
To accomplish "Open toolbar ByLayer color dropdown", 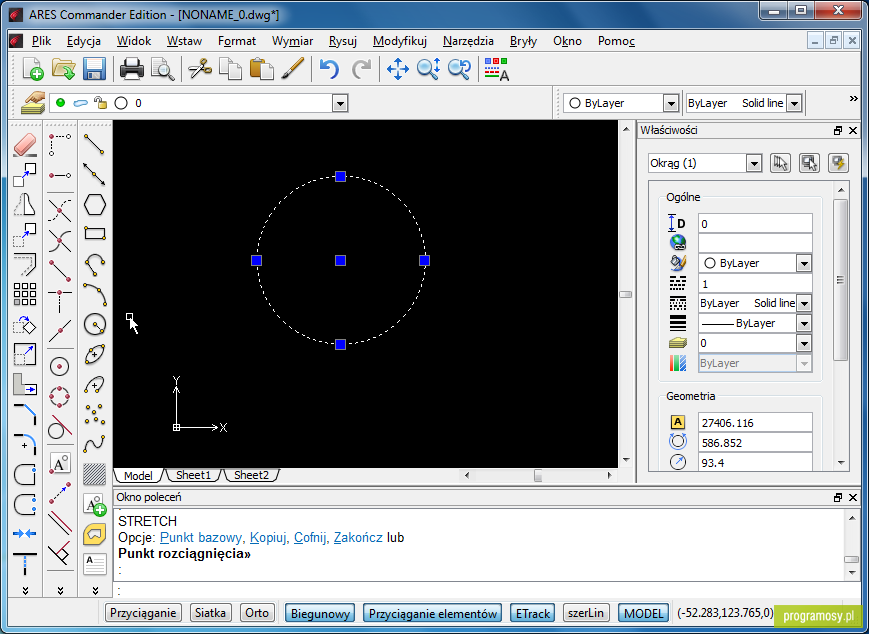I will (671, 103).
